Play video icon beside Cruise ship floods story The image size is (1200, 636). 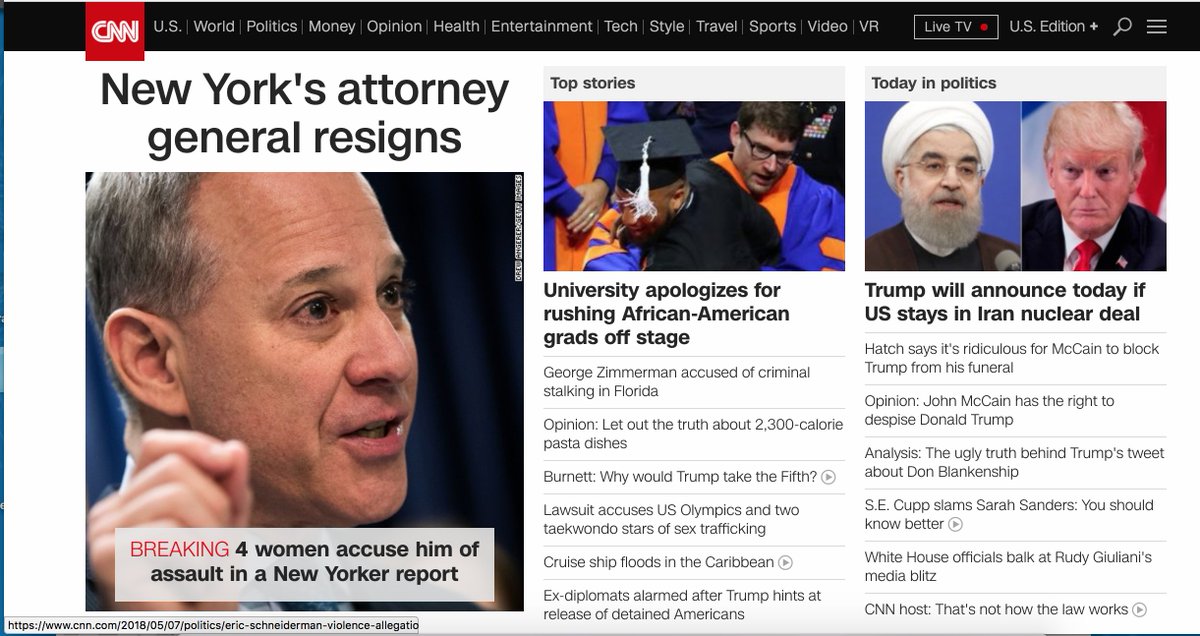tap(786, 563)
